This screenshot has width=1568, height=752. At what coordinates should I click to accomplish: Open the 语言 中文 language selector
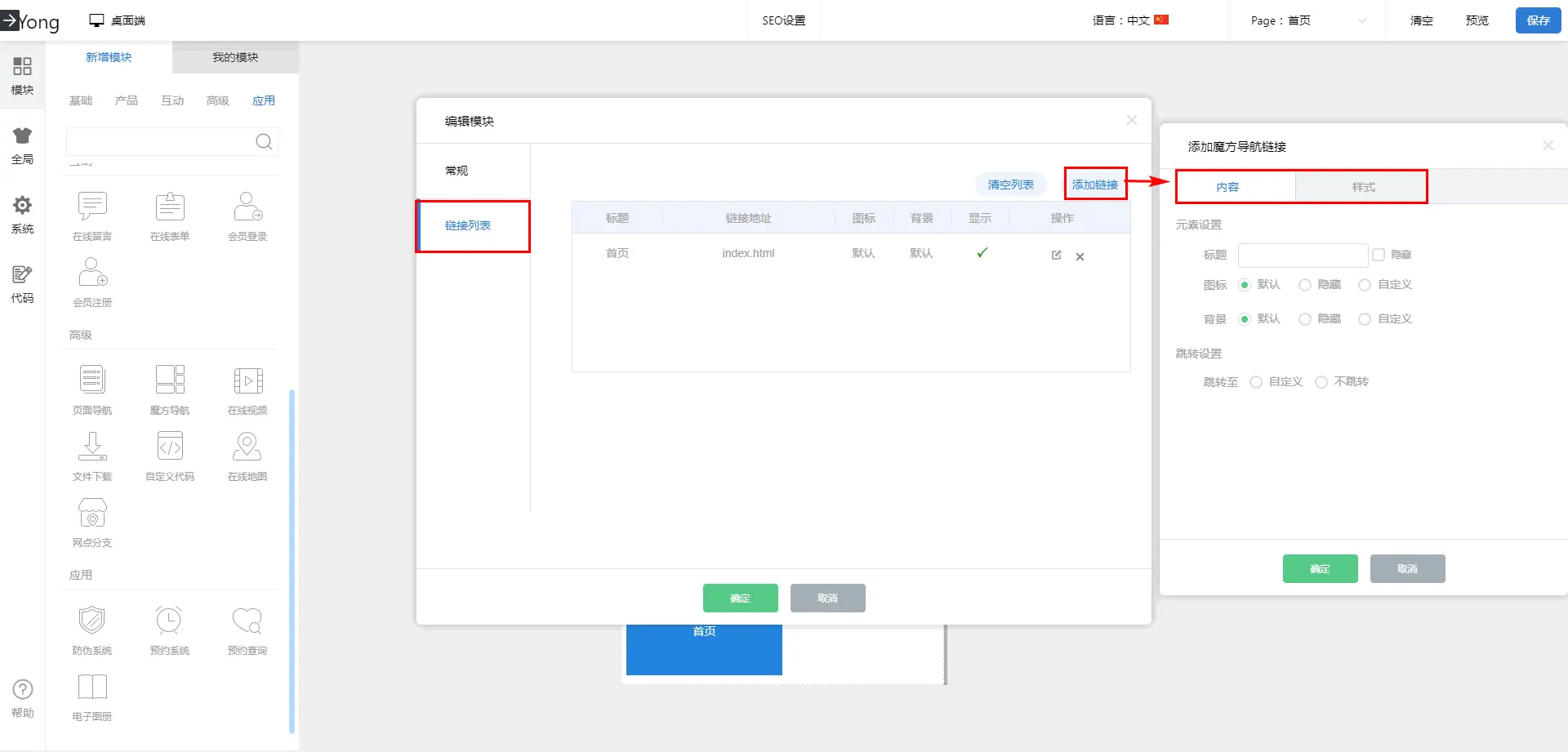click(1130, 20)
